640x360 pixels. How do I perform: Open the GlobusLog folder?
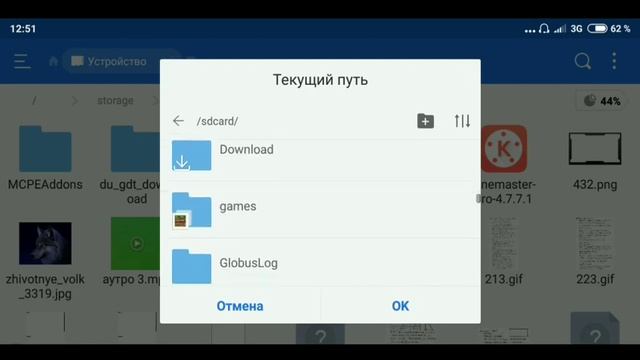point(320,263)
